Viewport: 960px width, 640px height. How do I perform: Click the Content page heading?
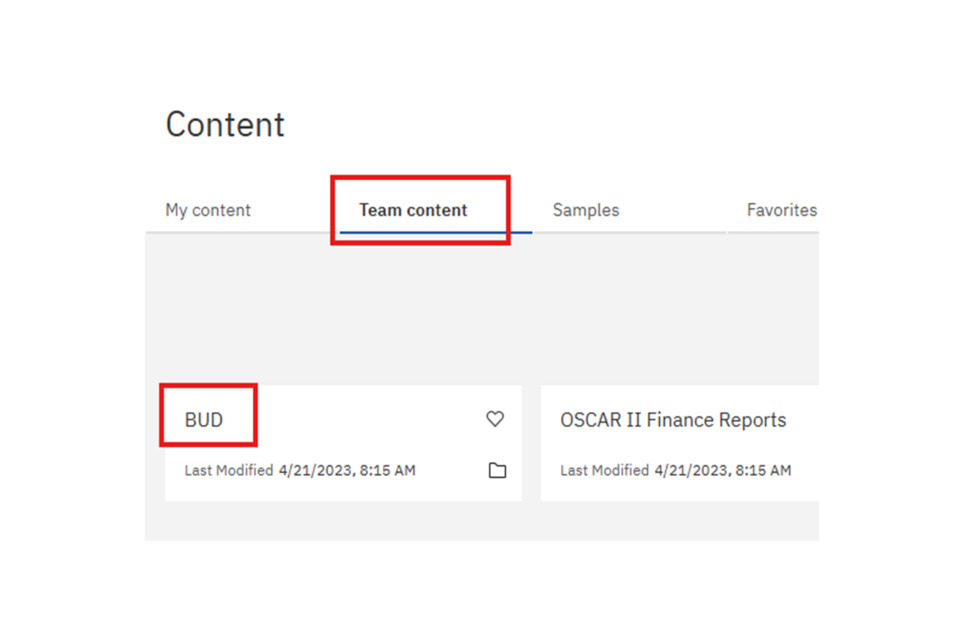225,125
